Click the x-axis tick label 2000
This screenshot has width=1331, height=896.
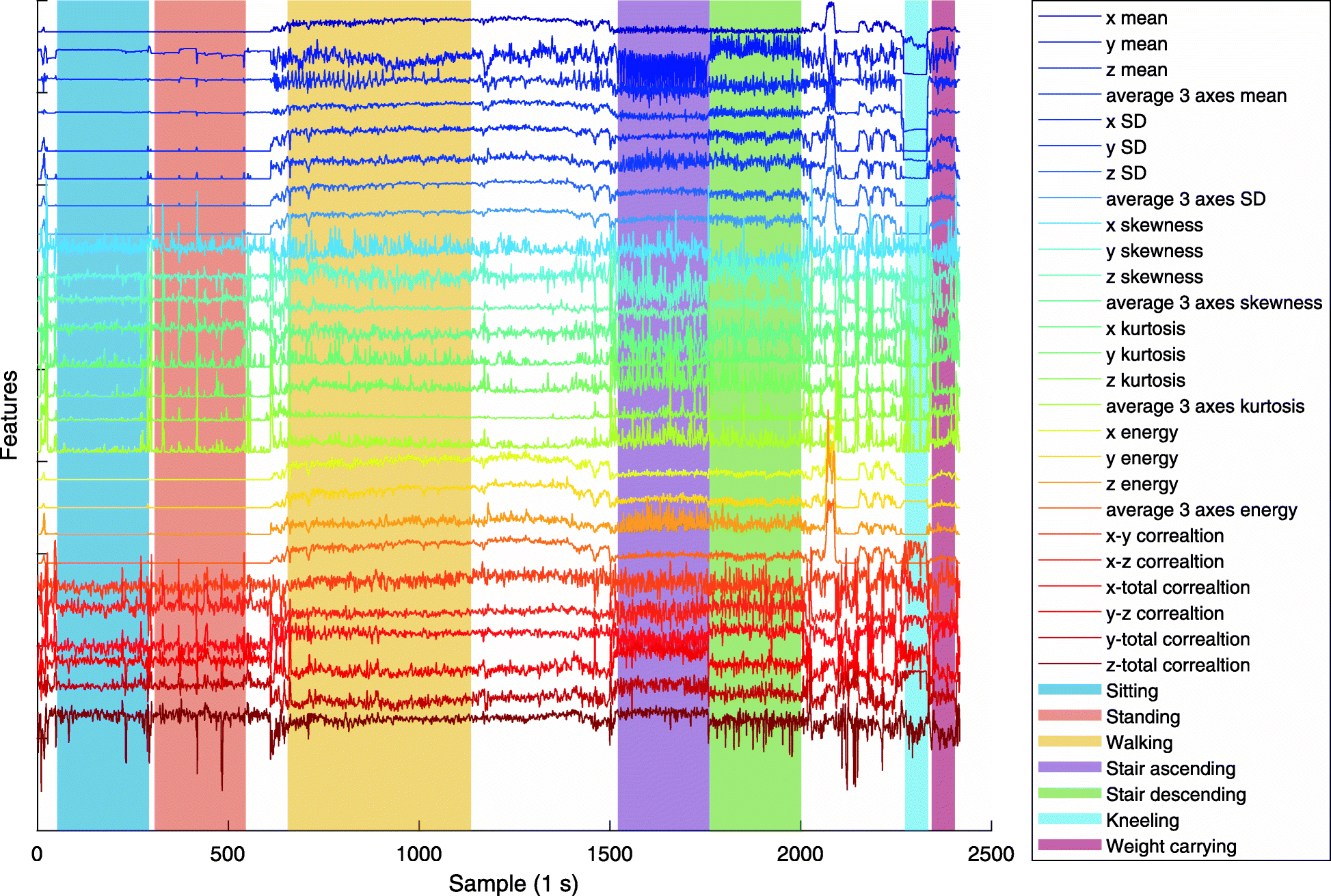pos(801,854)
